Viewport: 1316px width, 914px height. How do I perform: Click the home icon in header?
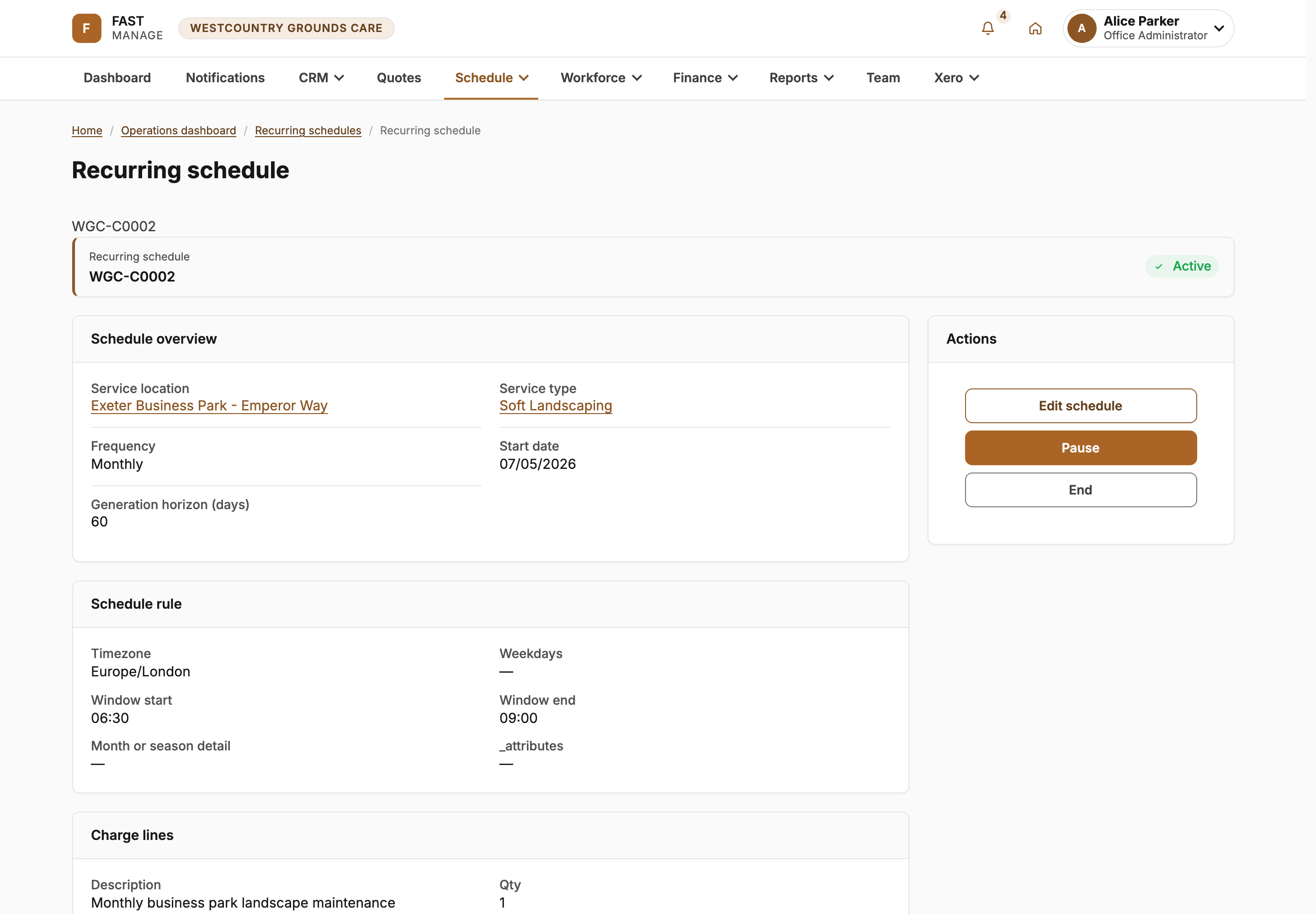[1035, 28]
